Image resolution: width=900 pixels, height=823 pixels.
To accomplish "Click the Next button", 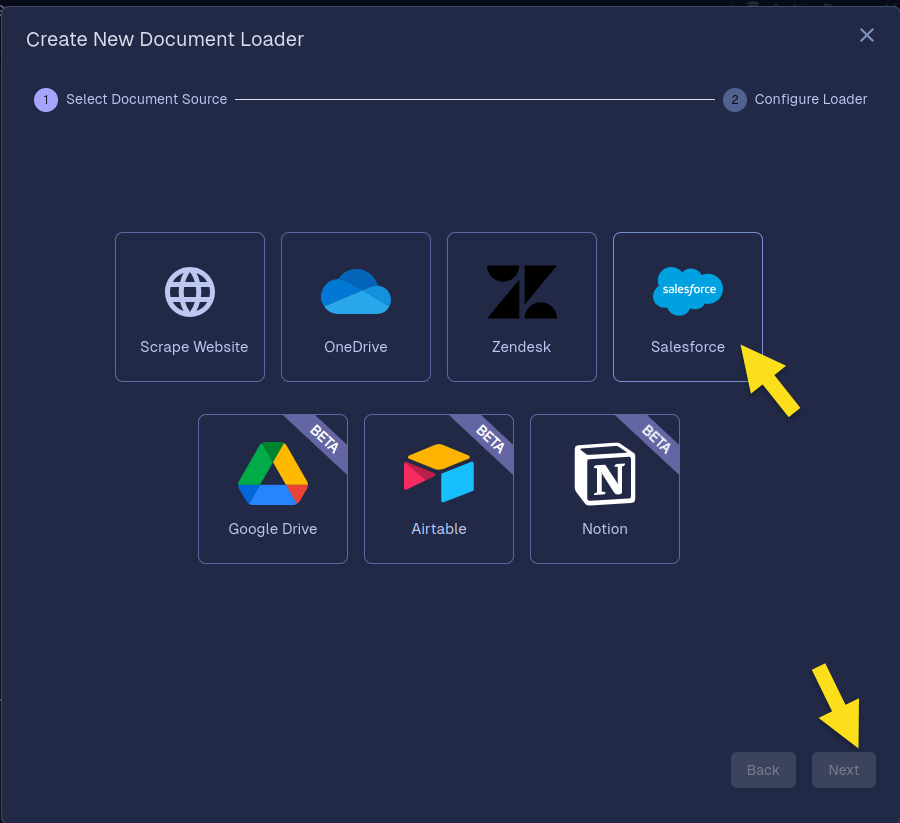I will 844,770.
